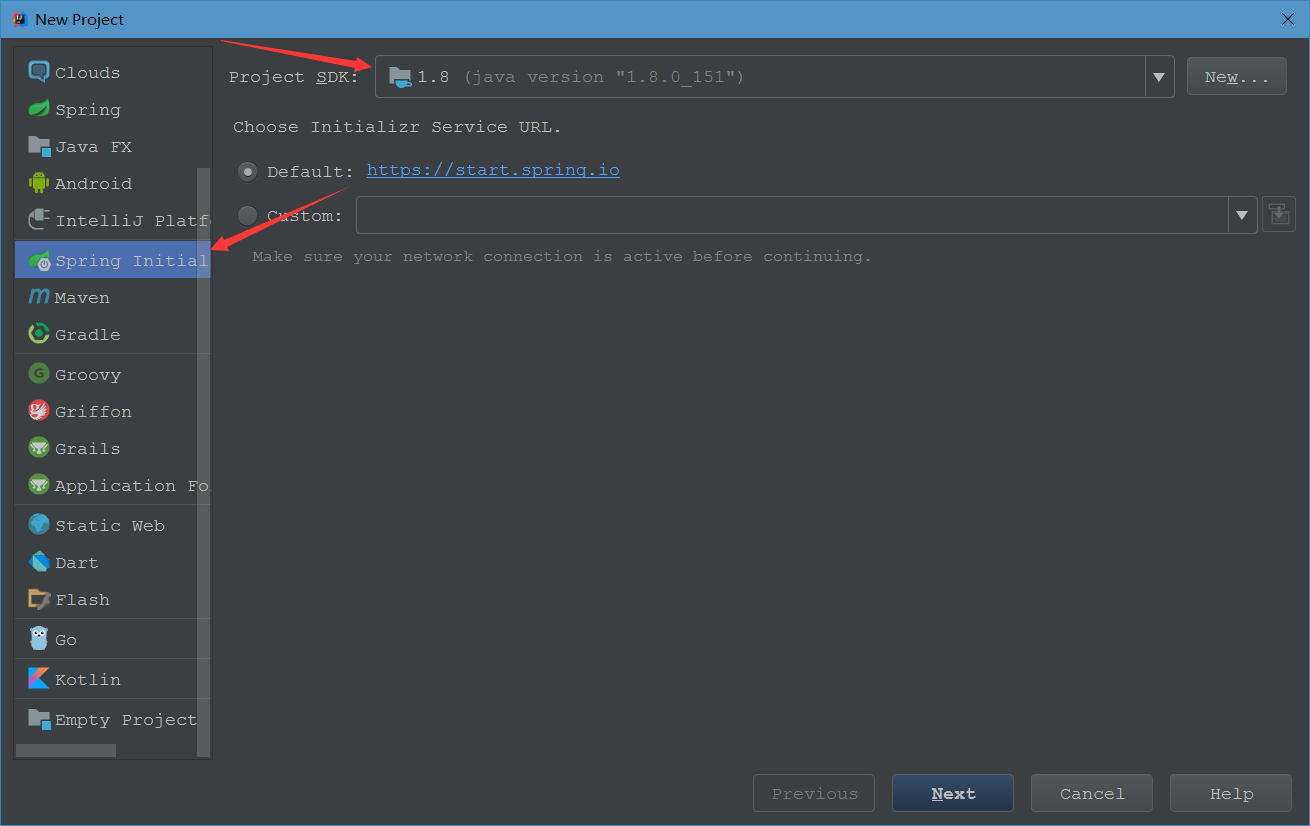The height and width of the screenshot is (826, 1310).
Task: Click the Previous button
Action: click(814, 793)
